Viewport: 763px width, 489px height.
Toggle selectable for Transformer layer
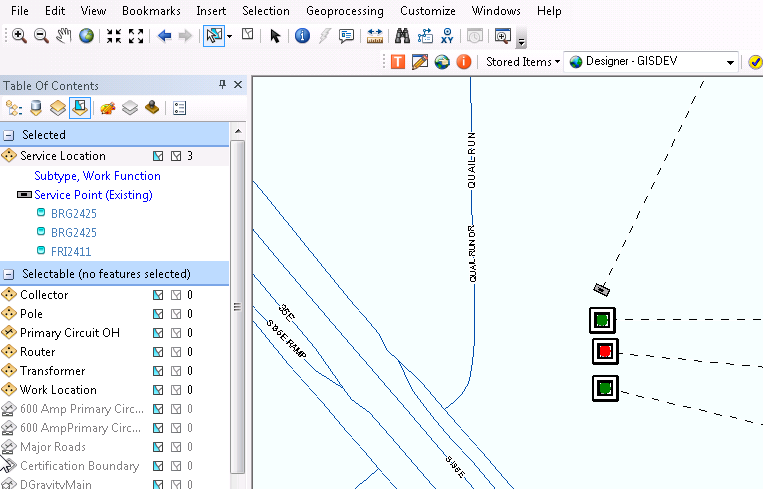tap(158, 371)
